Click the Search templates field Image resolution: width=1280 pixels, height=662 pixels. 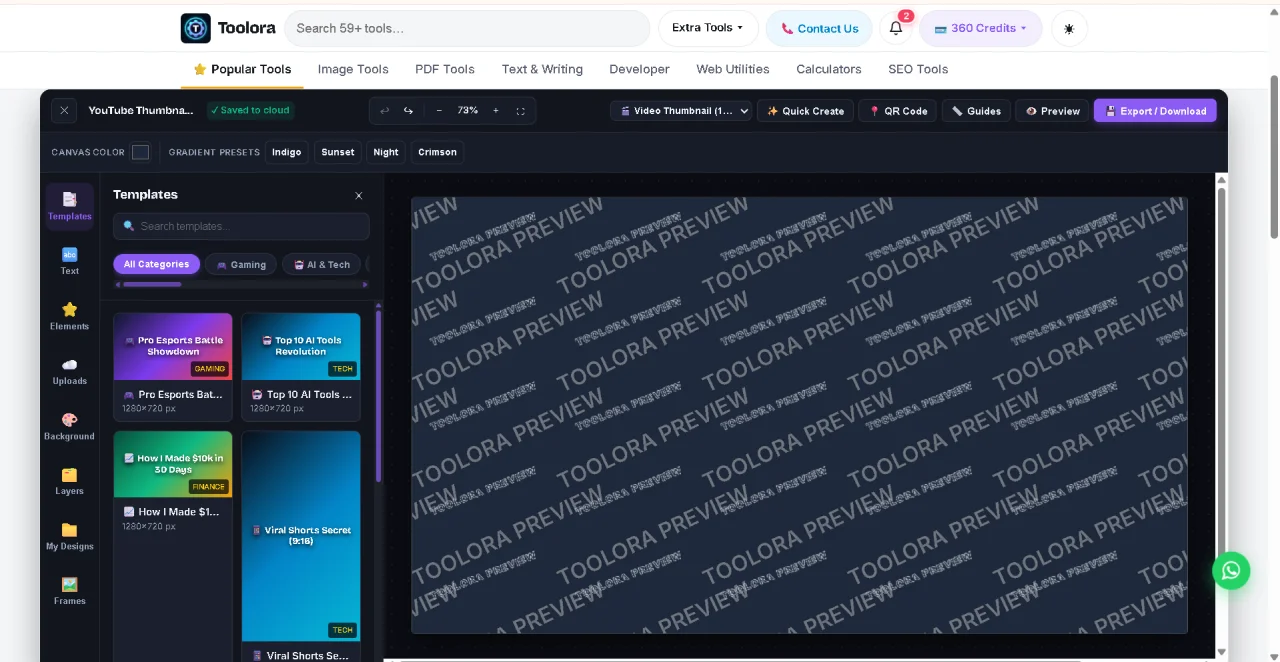click(x=241, y=226)
